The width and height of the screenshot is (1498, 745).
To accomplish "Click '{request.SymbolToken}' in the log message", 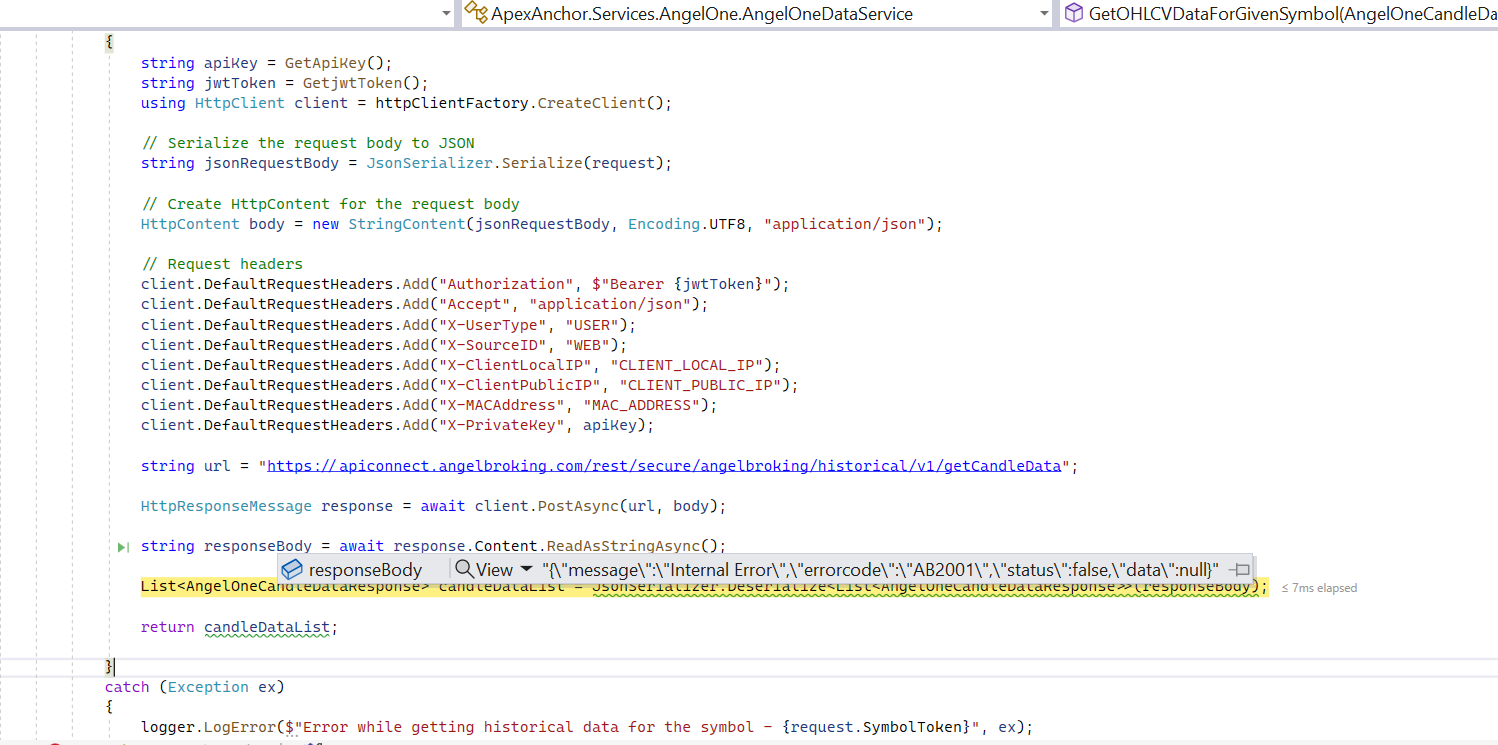I will [876, 727].
